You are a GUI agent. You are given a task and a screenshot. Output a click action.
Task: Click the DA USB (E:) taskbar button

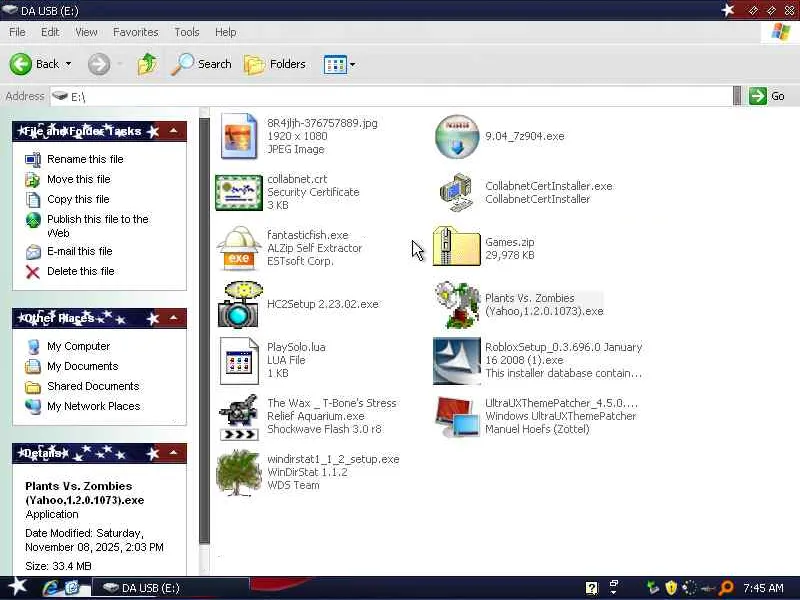click(170, 588)
